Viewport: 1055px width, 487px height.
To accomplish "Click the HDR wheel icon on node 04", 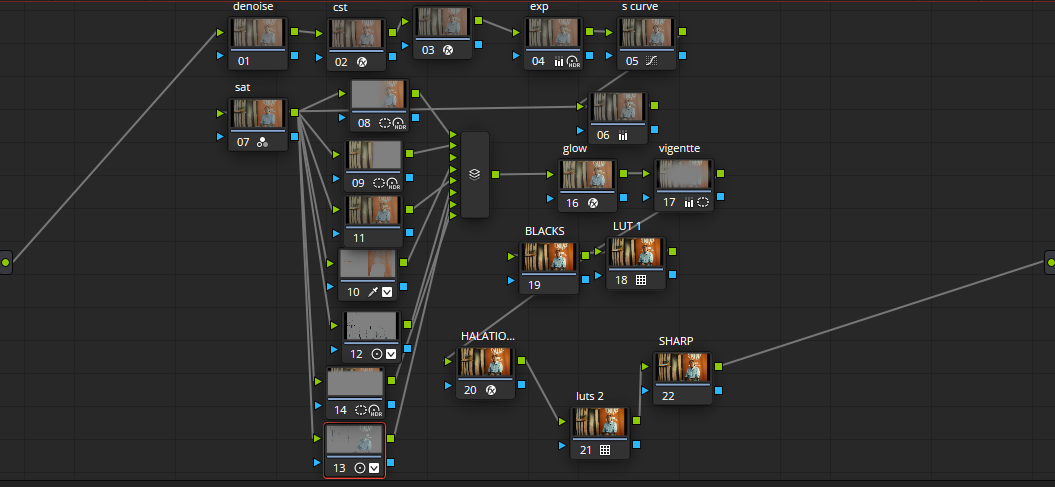I will pos(573,61).
